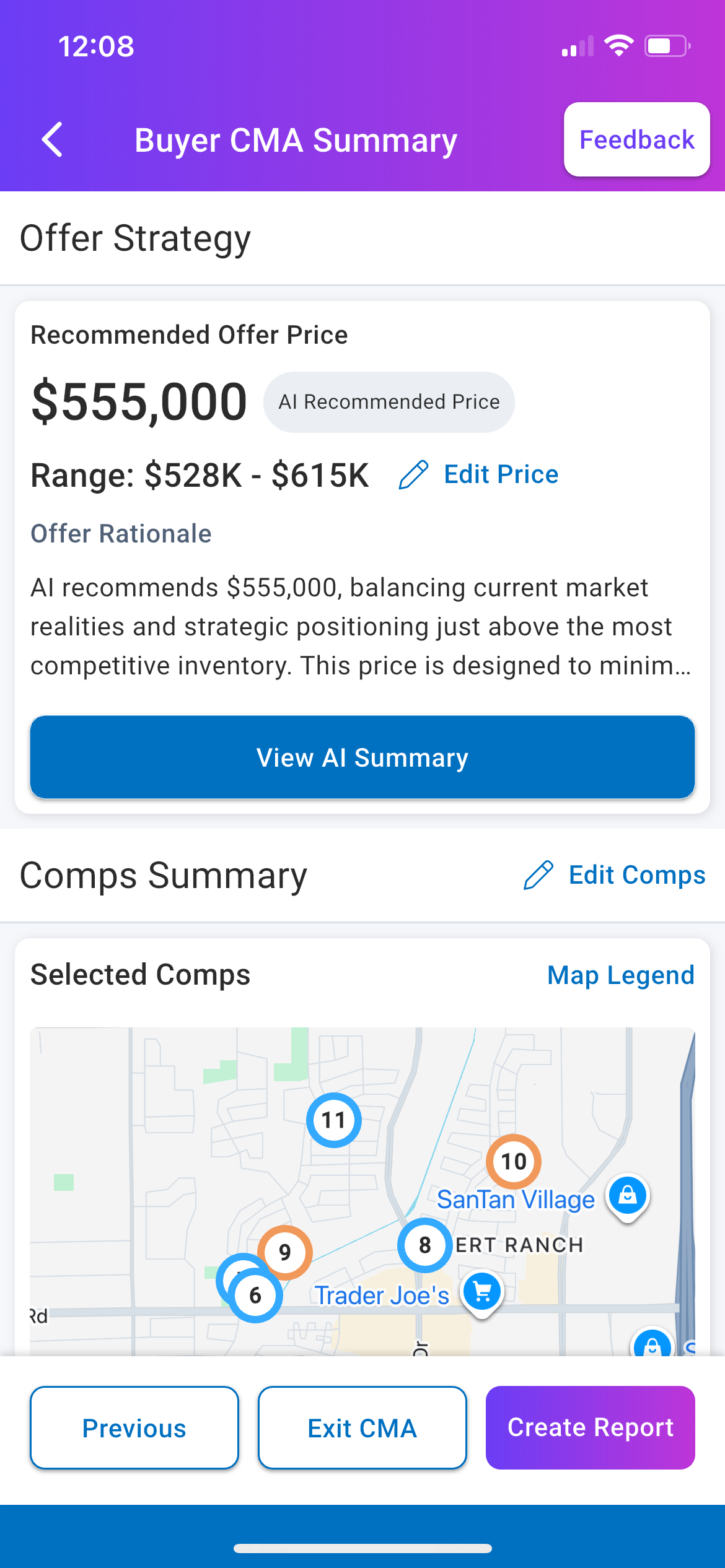Image resolution: width=725 pixels, height=1568 pixels.
Task: Go to the Previous step
Action: pyautogui.click(x=134, y=1427)
